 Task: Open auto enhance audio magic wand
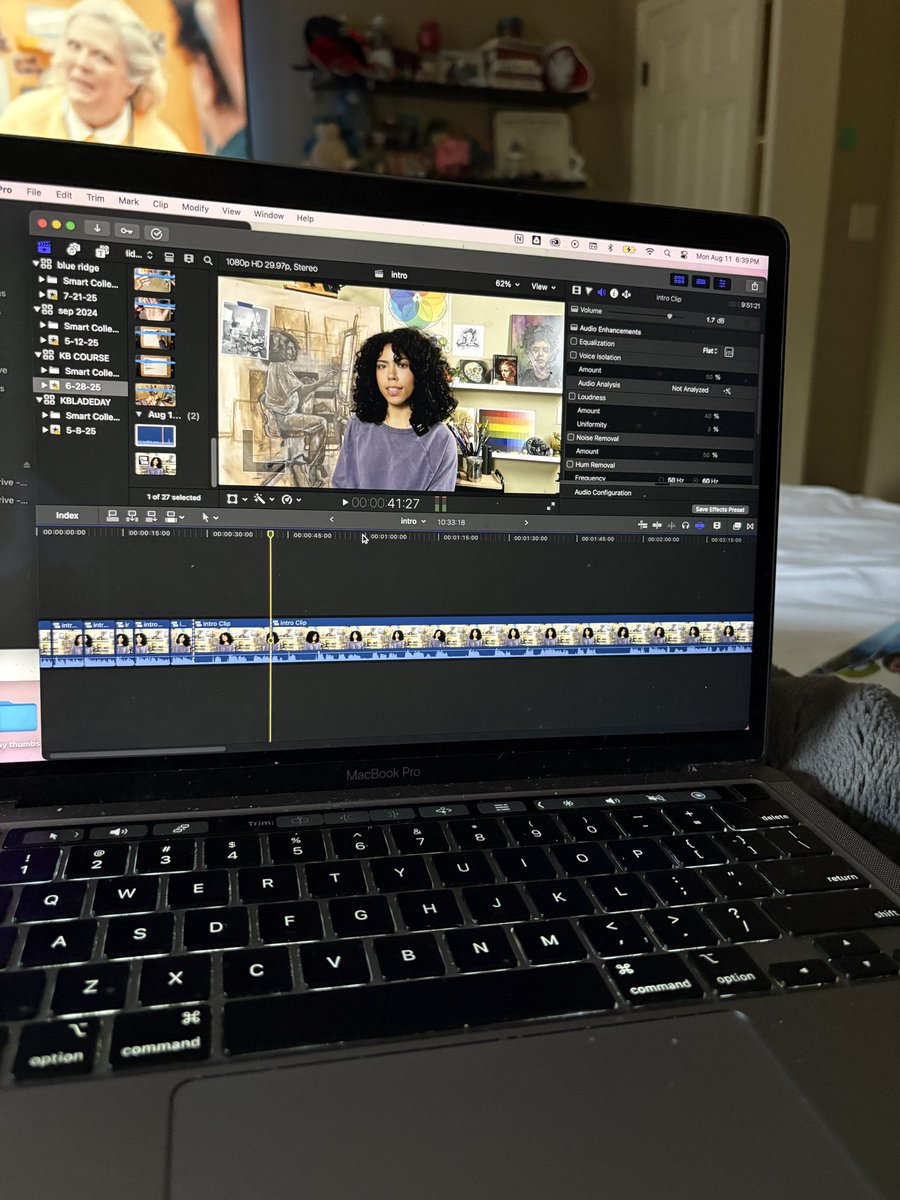(x=727, y=389)
